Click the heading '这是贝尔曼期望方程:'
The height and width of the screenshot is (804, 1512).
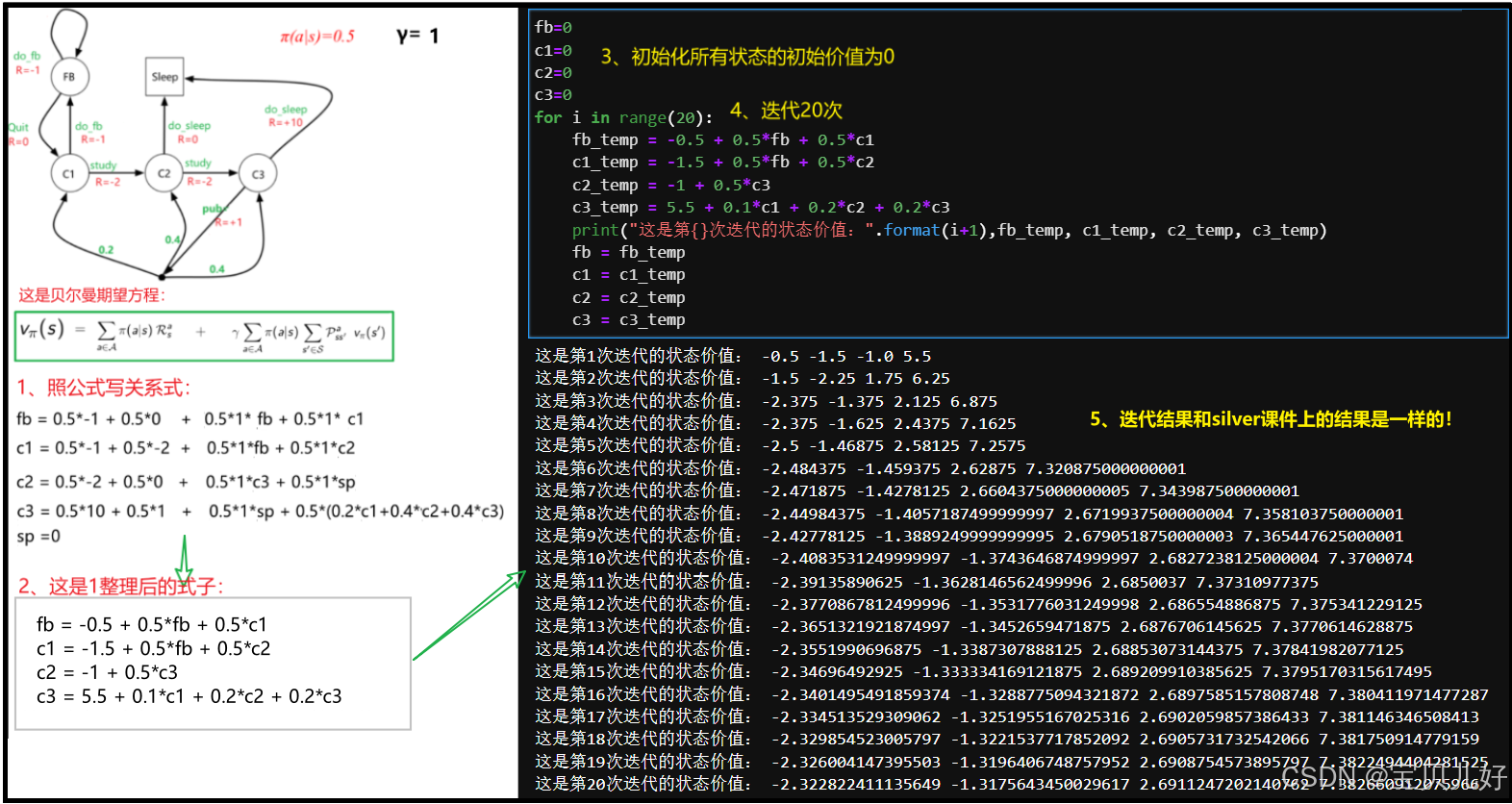click(x=91, y=295)
